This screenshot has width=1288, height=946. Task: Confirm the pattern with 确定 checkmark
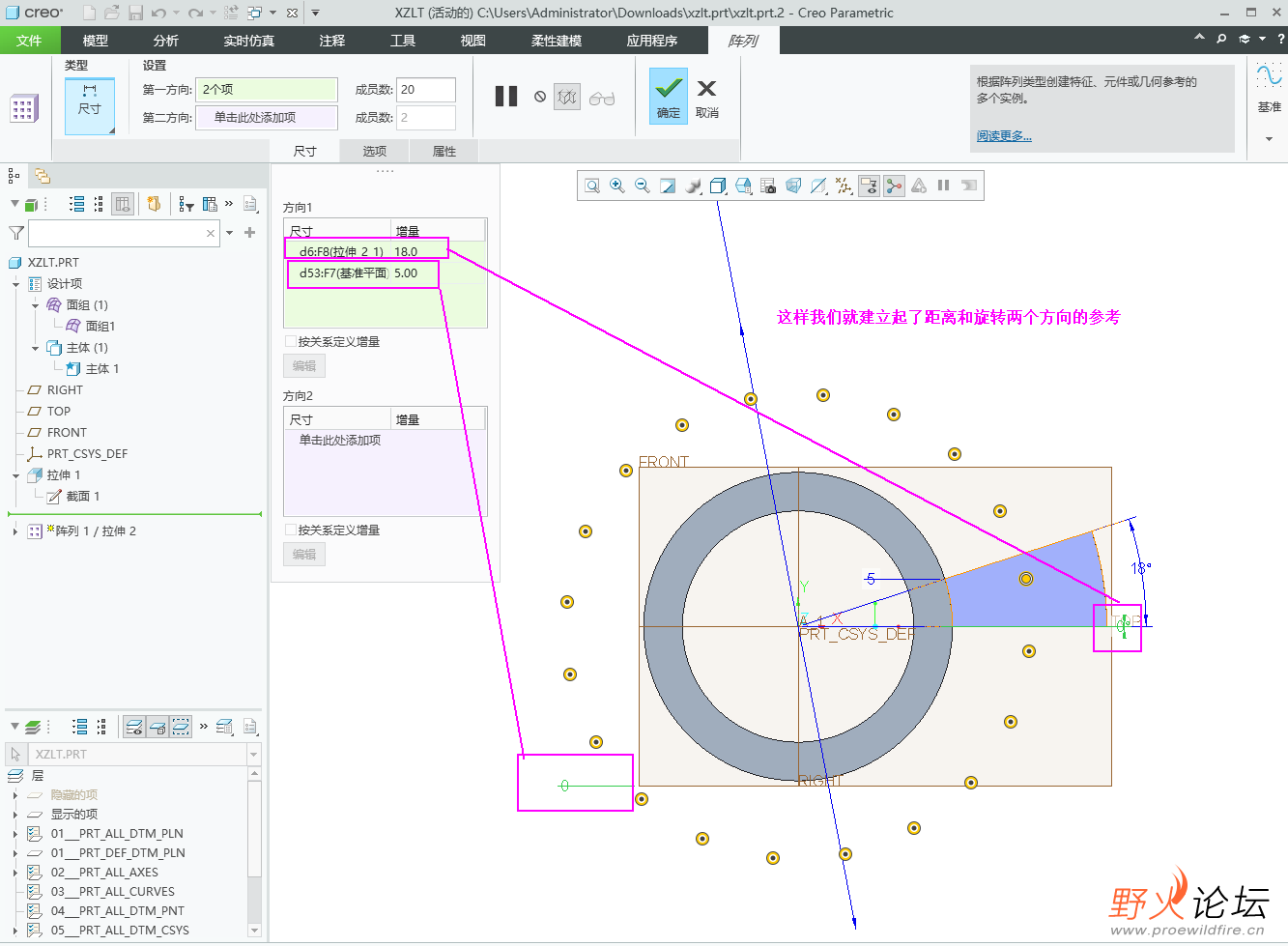tap(669, 96)
